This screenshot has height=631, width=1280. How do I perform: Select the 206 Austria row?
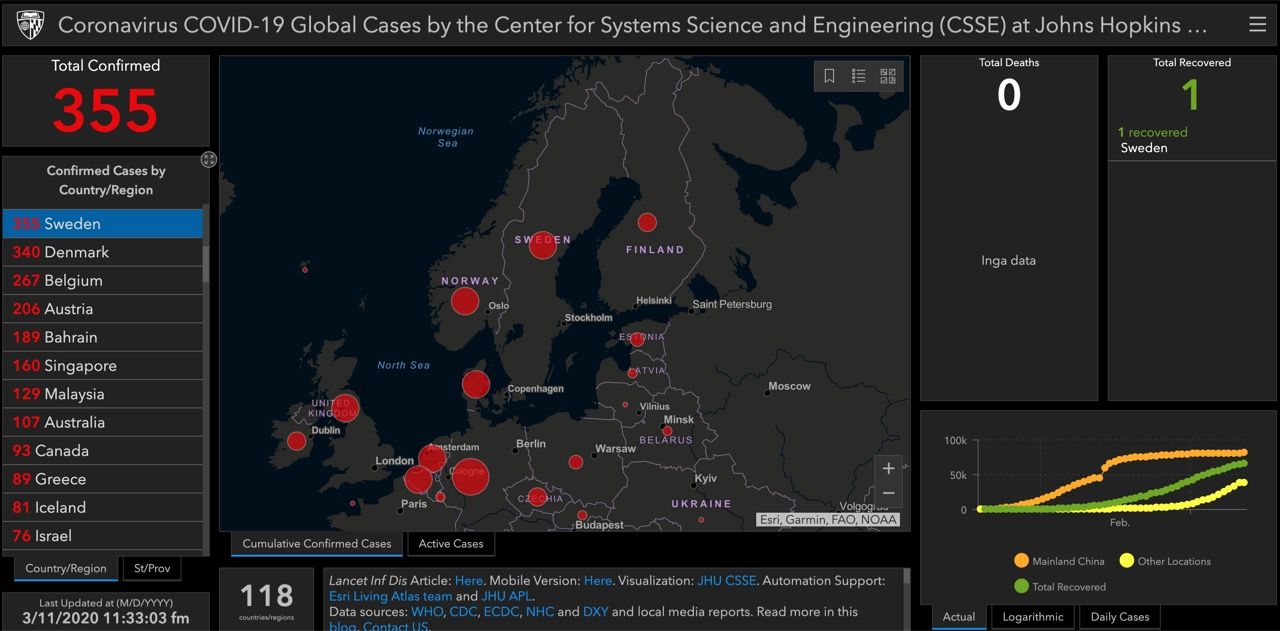click(x=102, y=309)
